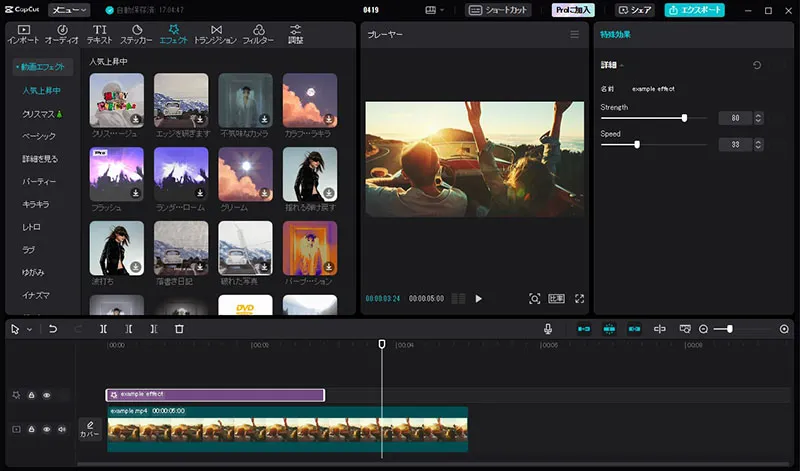Click the ショートカット shortcut button
Image resolution: width=800 pixels, height=471 pixels.
coord(499,10)
